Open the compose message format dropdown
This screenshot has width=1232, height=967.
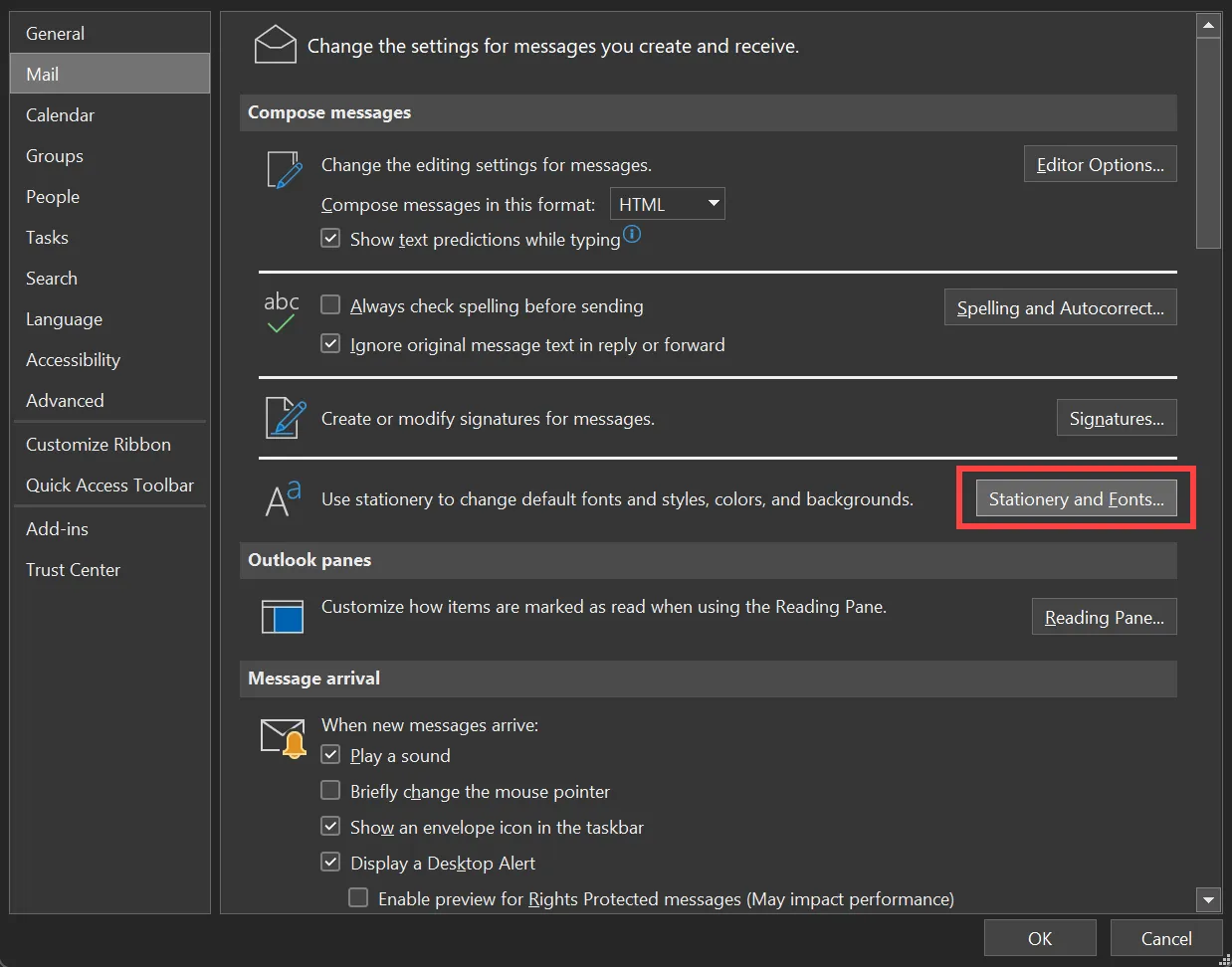point(667,204)
